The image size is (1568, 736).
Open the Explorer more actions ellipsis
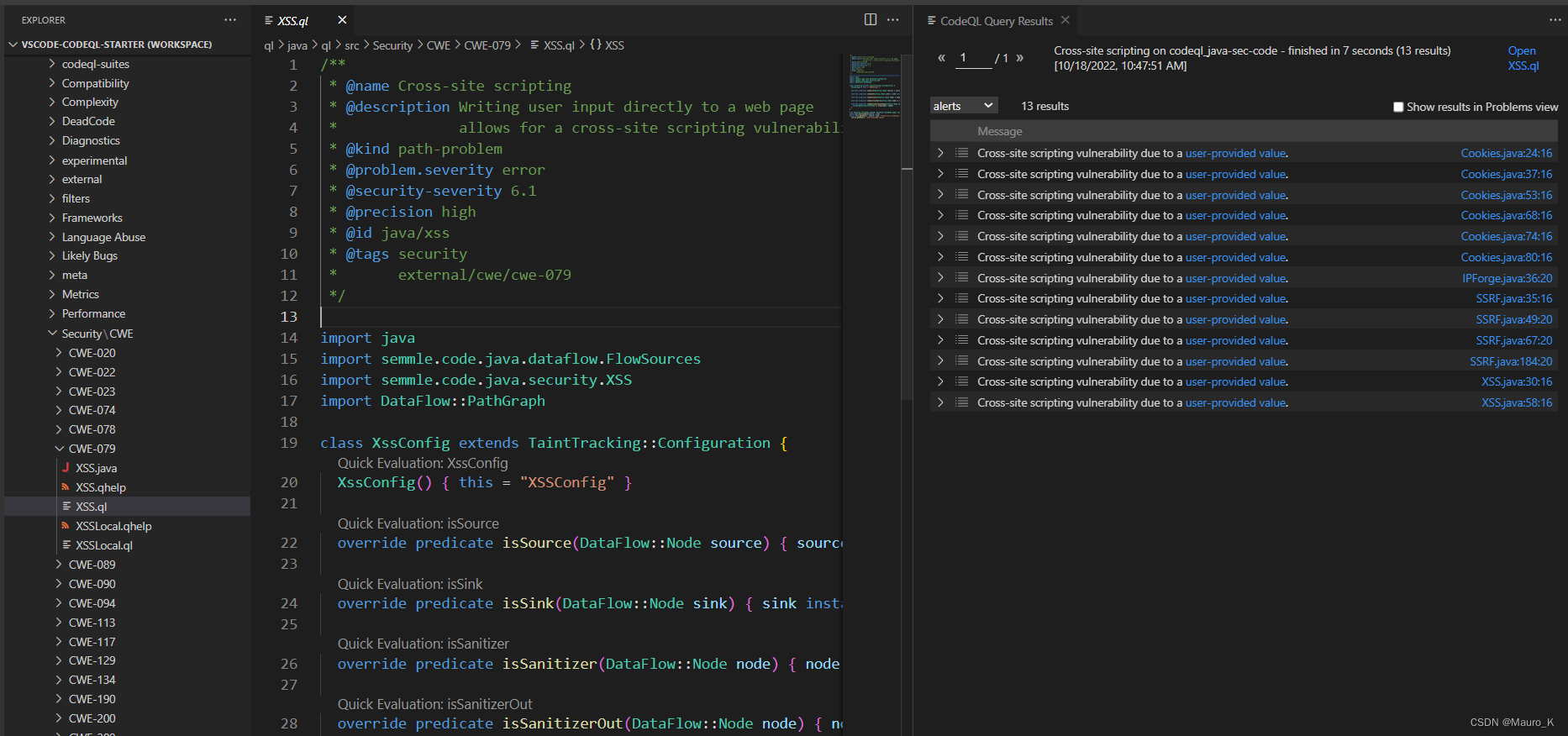pyautogui.click(x=230, y=19)
